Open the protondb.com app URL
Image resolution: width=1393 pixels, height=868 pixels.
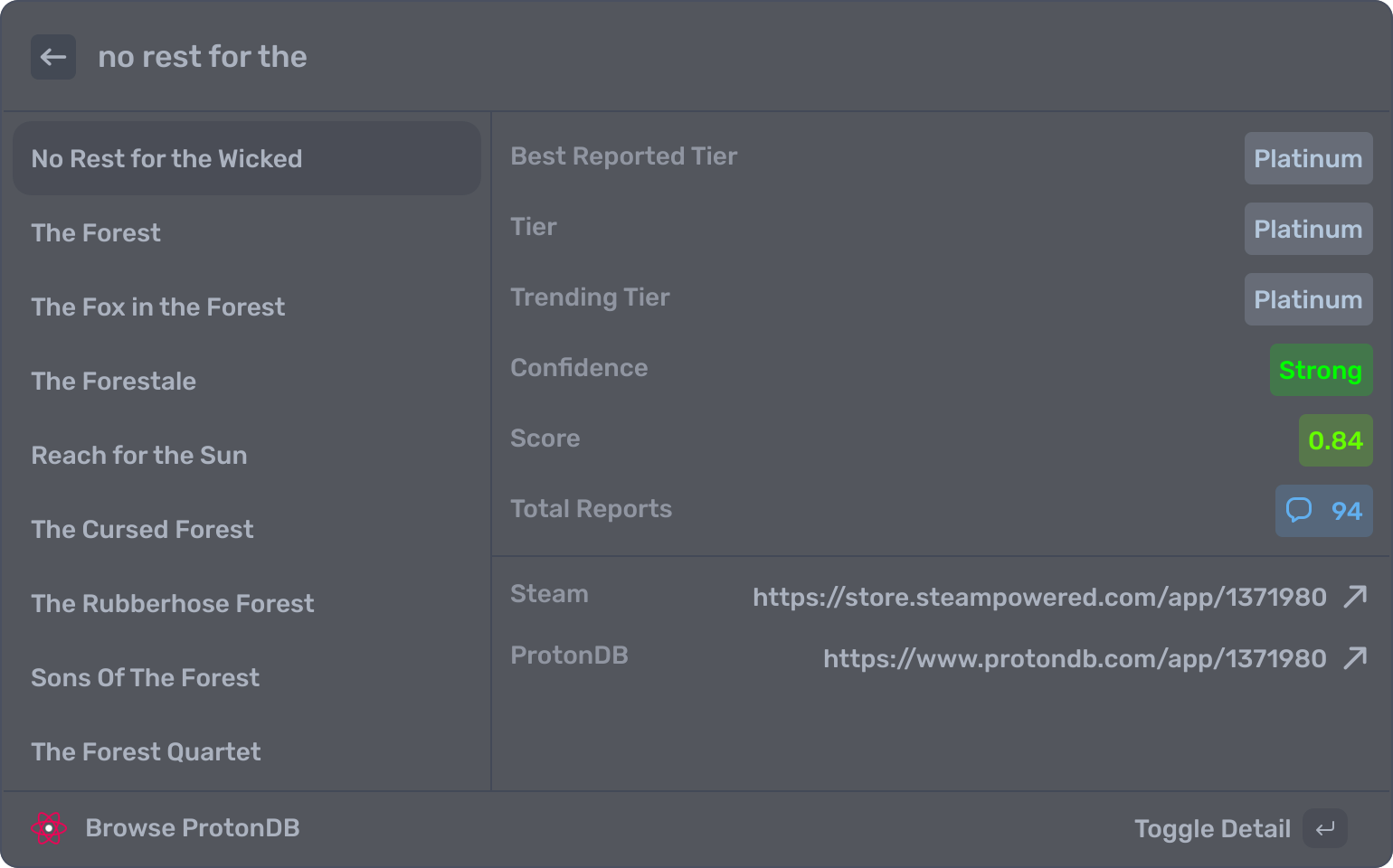coord(1075,658)
